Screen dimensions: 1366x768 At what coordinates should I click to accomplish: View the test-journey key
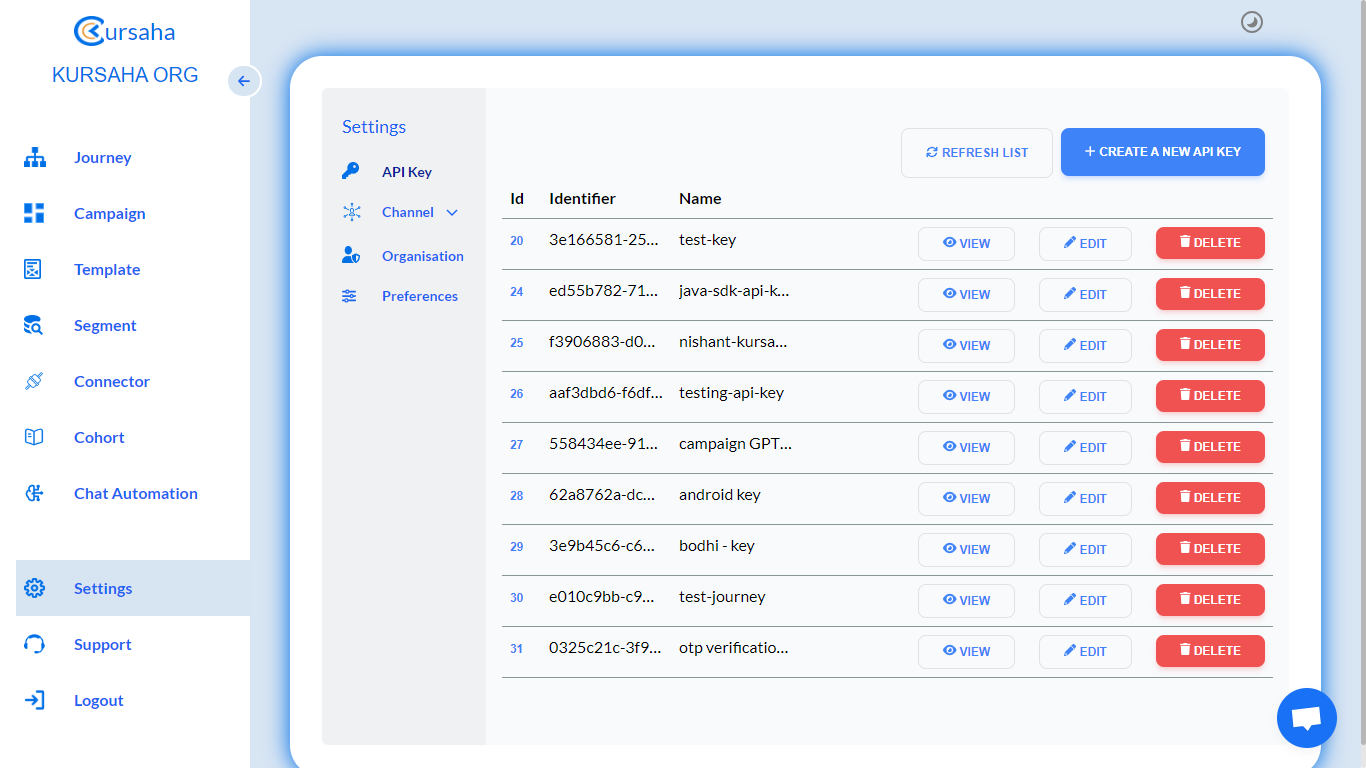[x=966, y=601]
